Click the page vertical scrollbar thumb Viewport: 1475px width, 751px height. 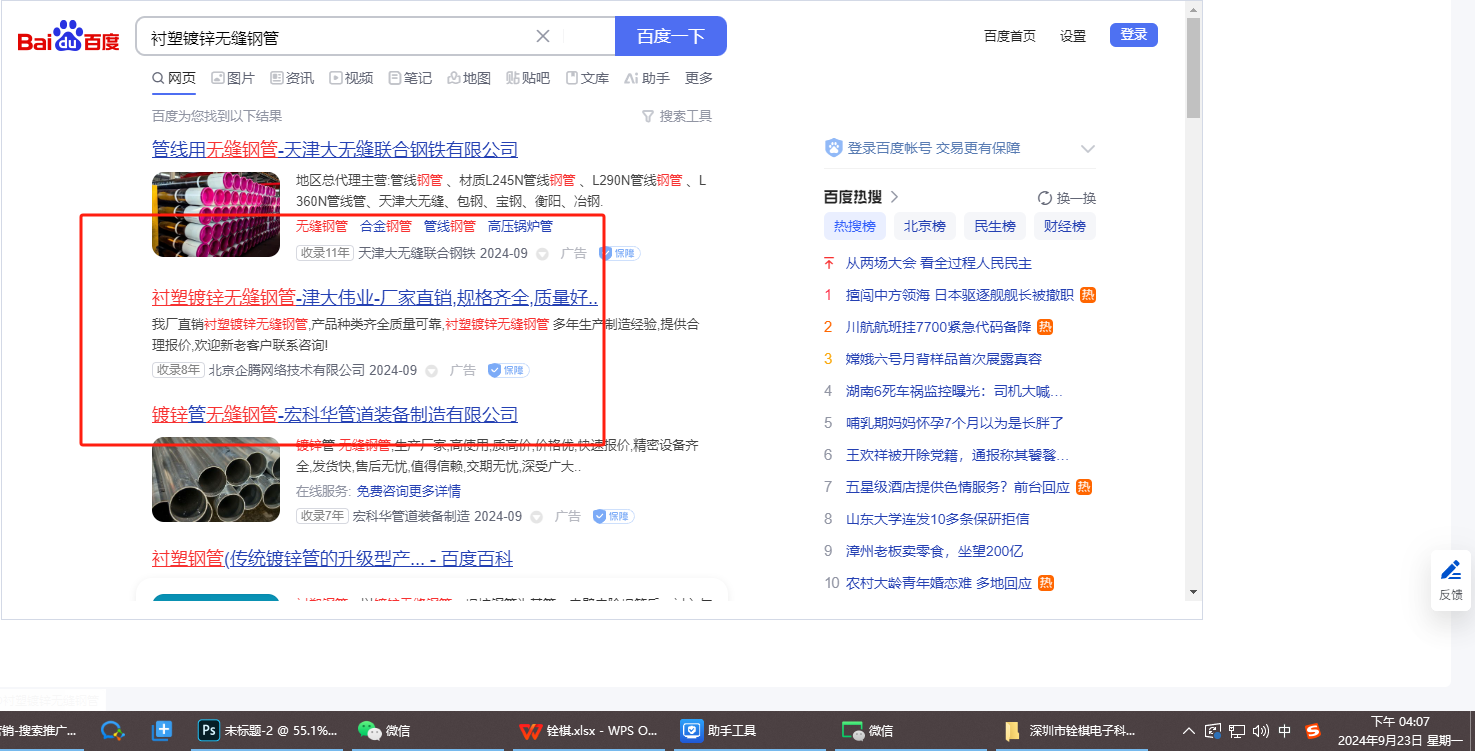tap(1193, 68)
